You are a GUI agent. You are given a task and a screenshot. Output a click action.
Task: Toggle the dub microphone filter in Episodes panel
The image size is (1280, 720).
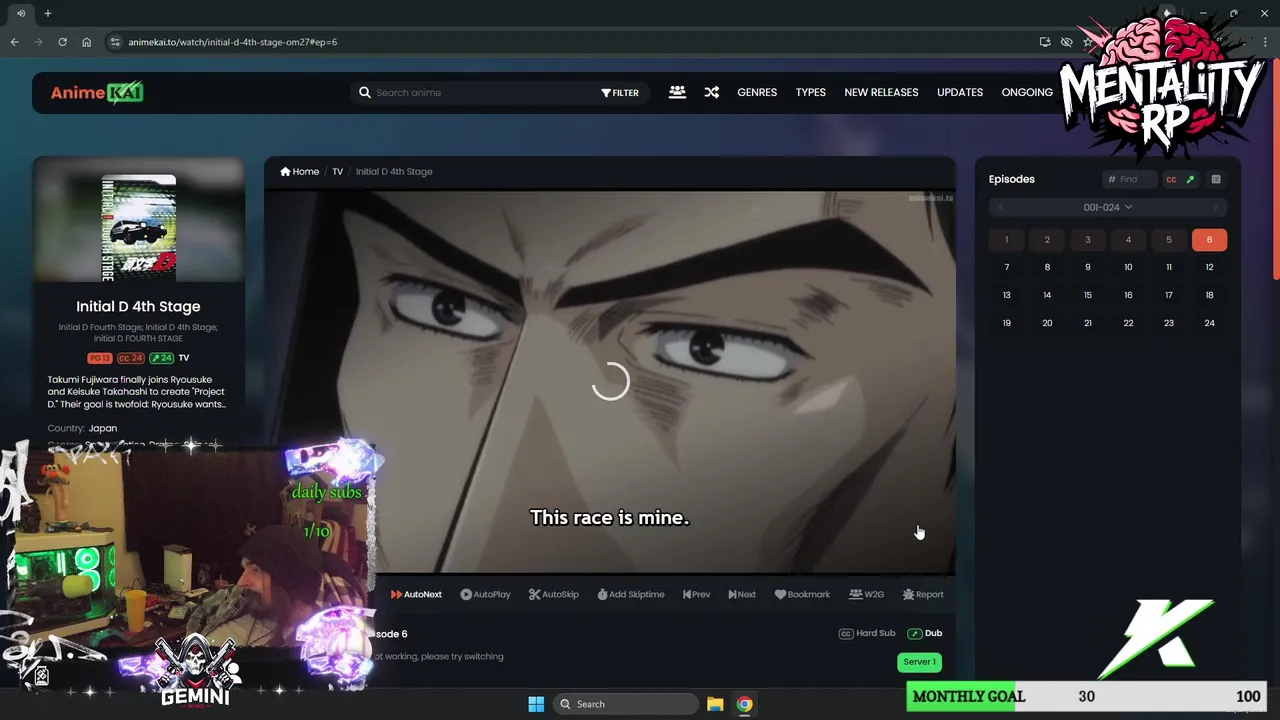[x=1190, y=179]
